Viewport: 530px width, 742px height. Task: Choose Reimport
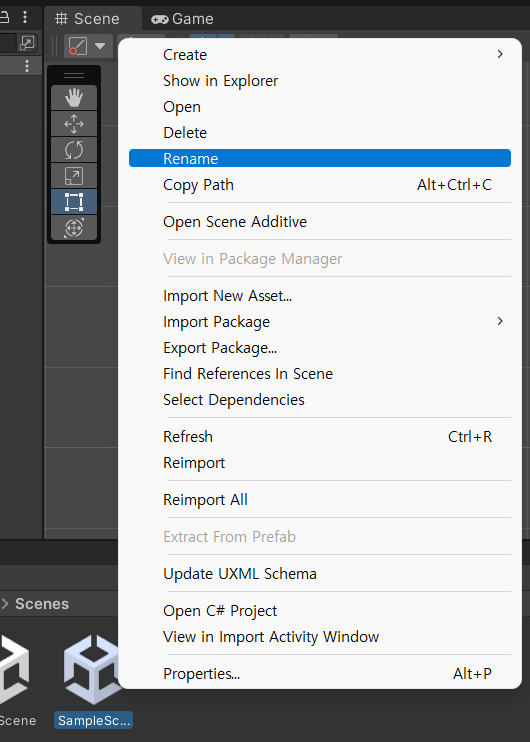pos(320,463)
